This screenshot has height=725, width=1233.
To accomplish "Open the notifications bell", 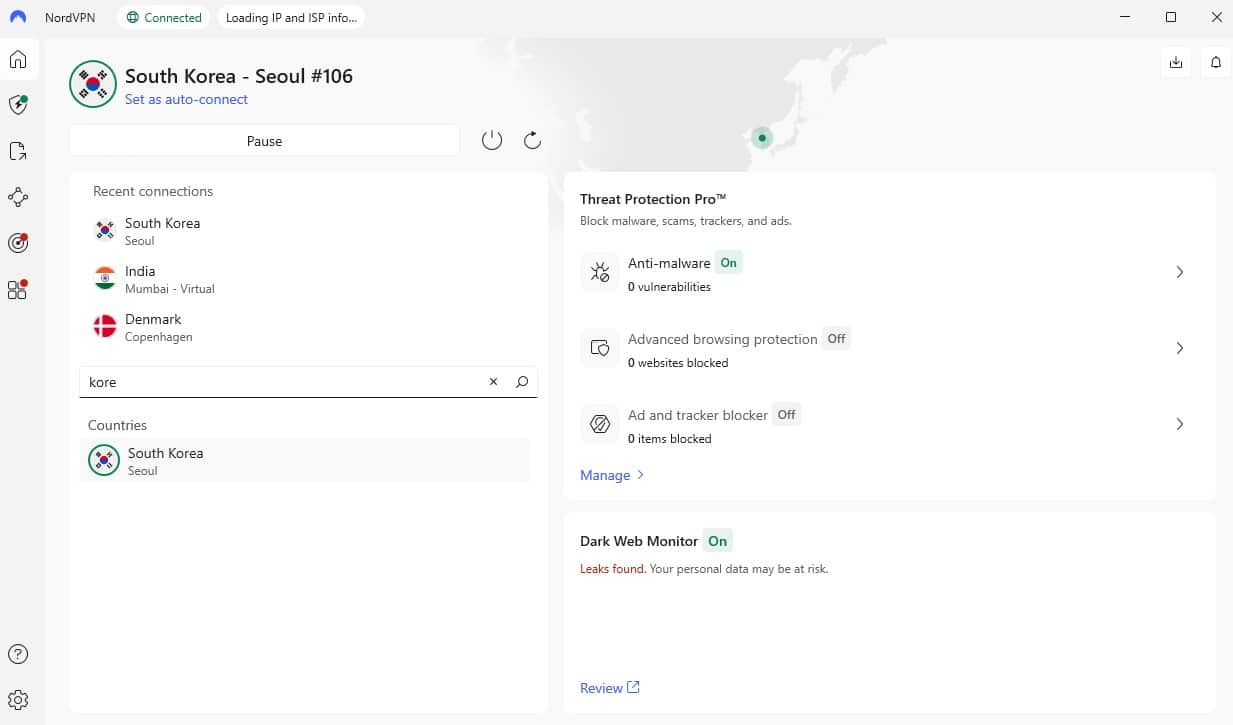I will tap(1216, 62).
